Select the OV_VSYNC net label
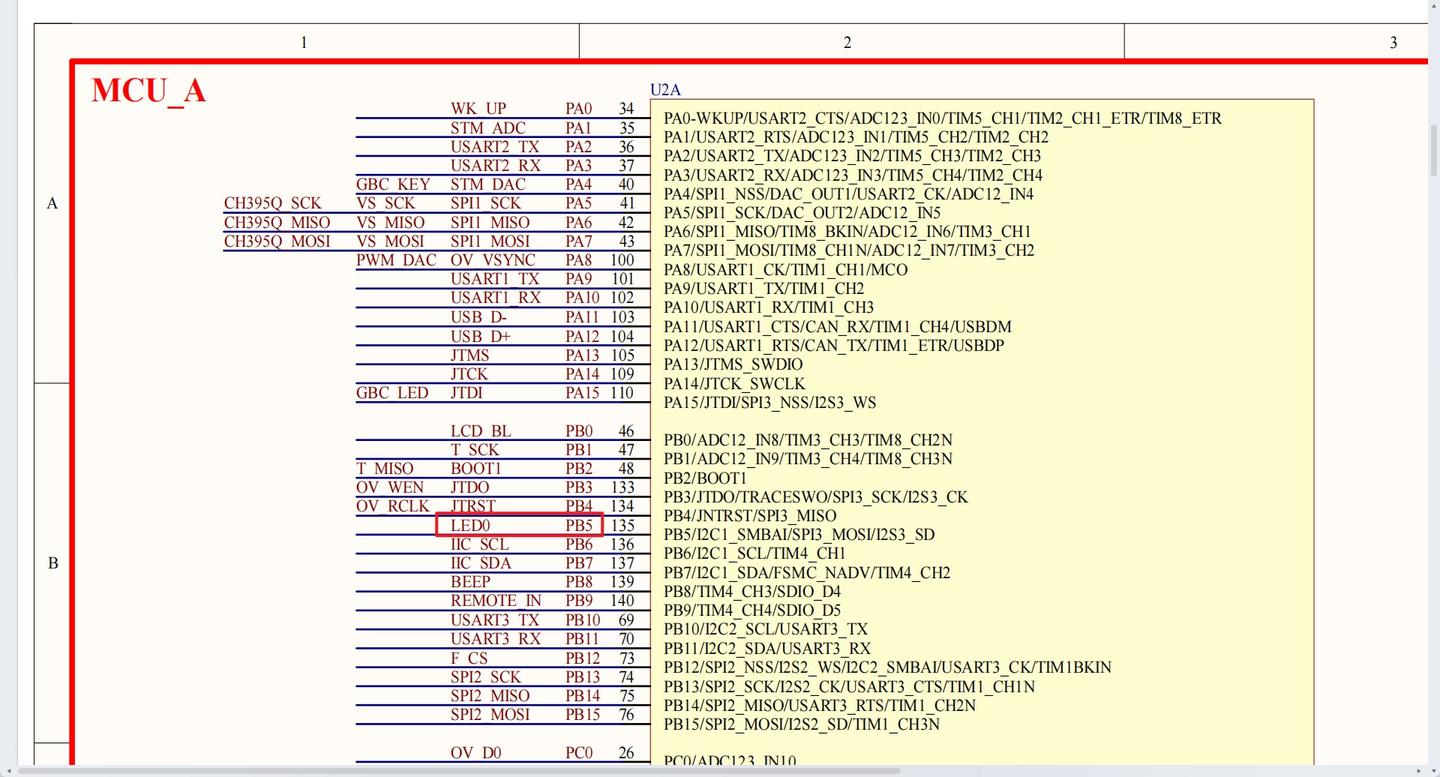 [493, 260]
